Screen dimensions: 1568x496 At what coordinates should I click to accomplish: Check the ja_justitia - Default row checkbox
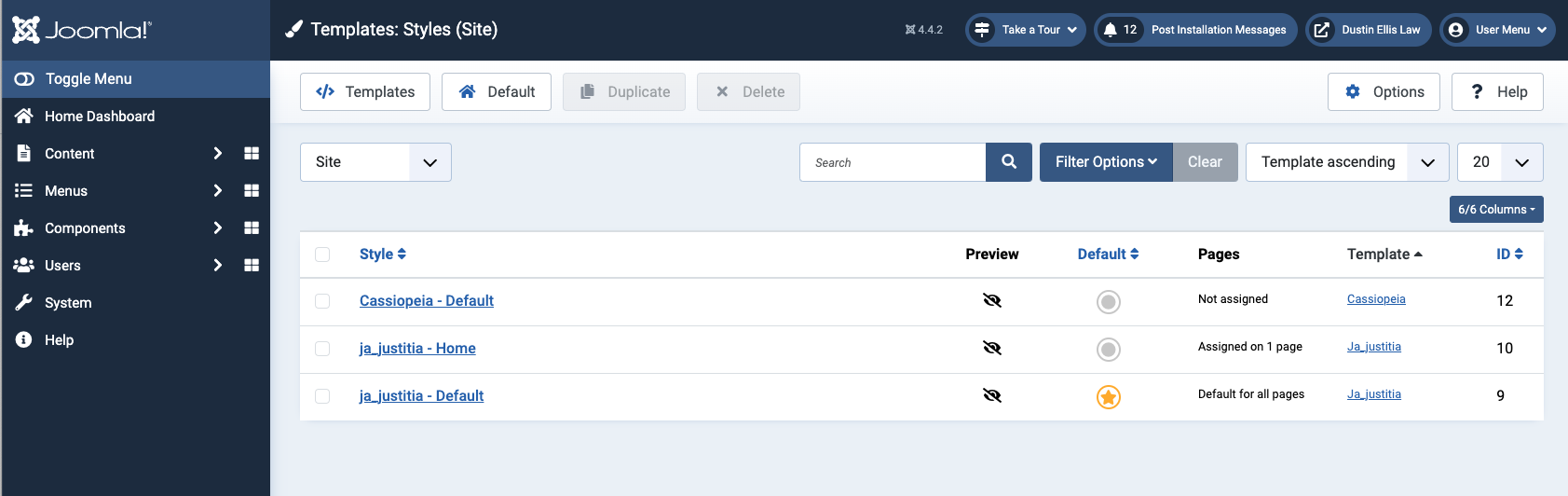[322, 396]
